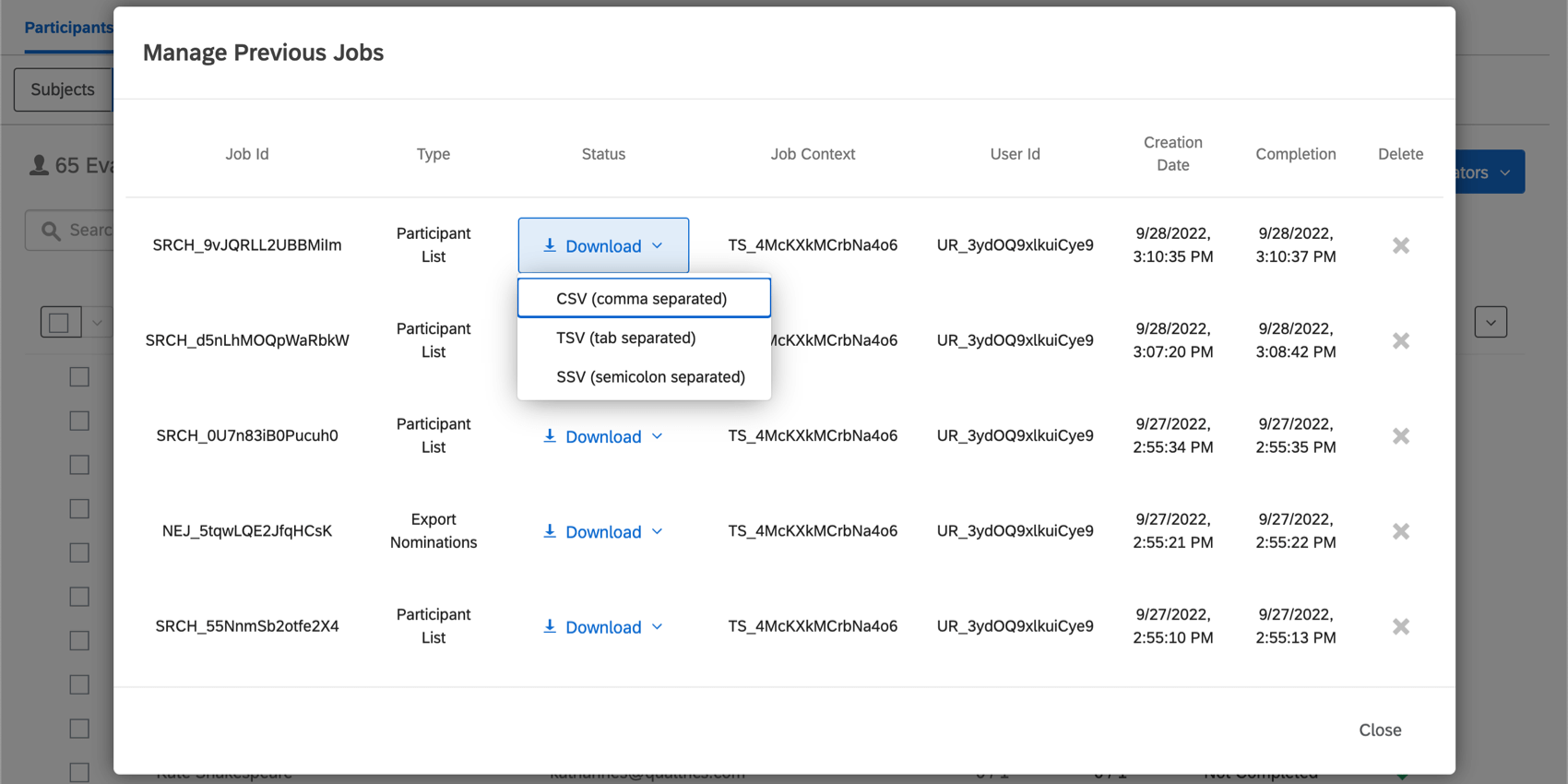Switch to the Participants tab
This screenshot has height=784, width=1568.
[x=67, y=28]
